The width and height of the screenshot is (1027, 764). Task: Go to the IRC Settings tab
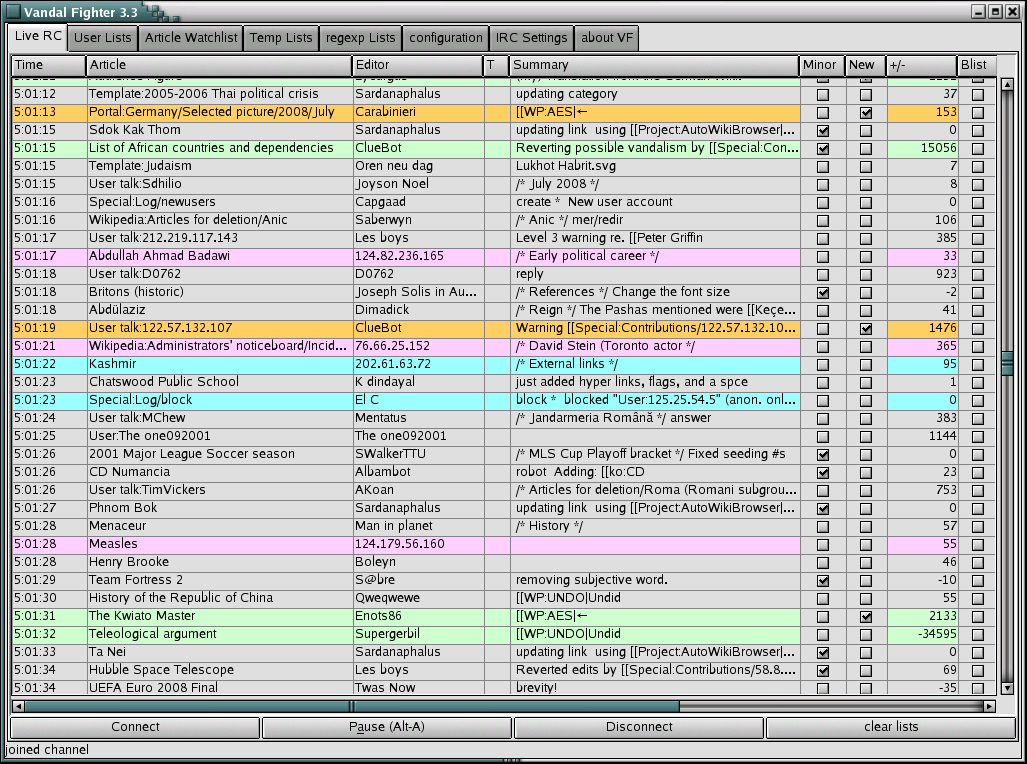point(531,38)
